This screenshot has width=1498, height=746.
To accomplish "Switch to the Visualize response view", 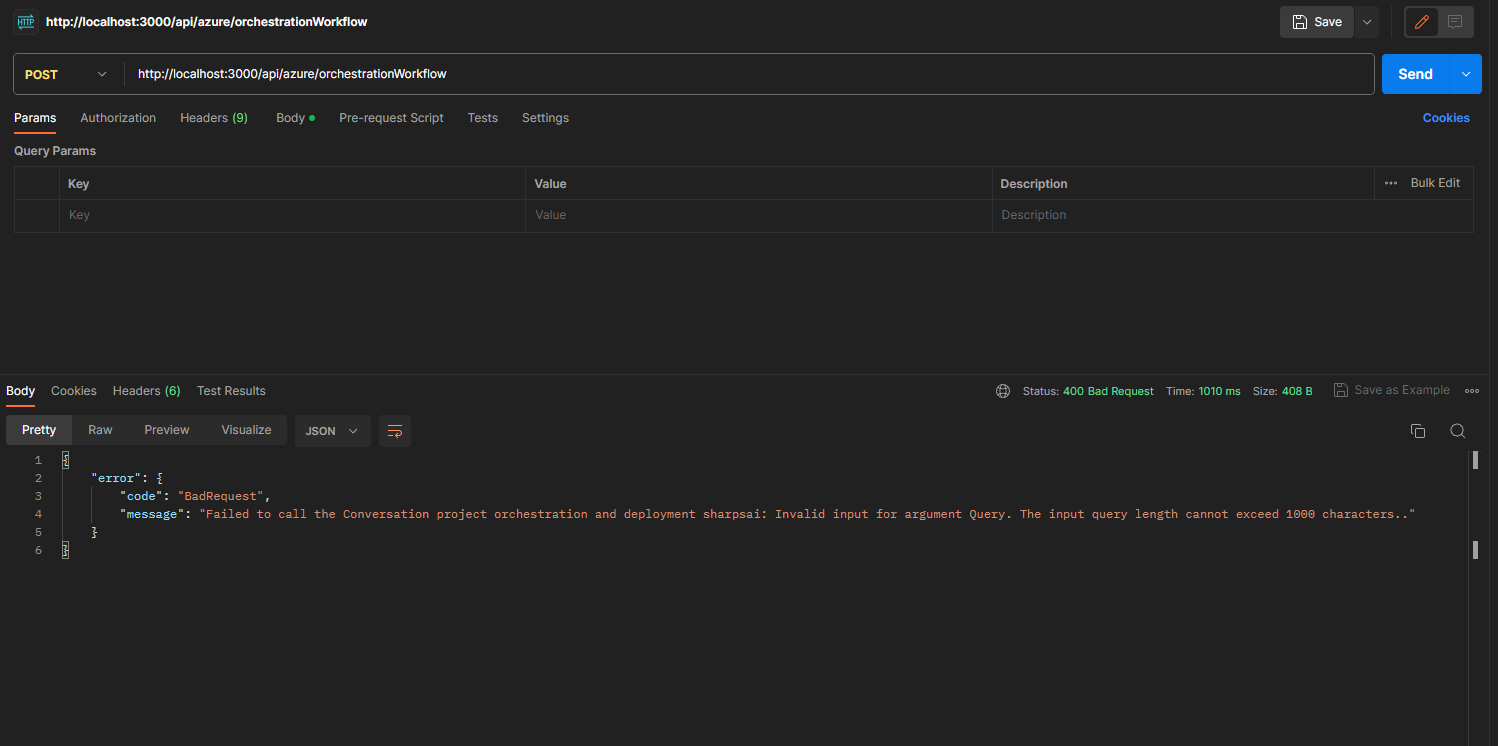I will (x=246, y=429).
